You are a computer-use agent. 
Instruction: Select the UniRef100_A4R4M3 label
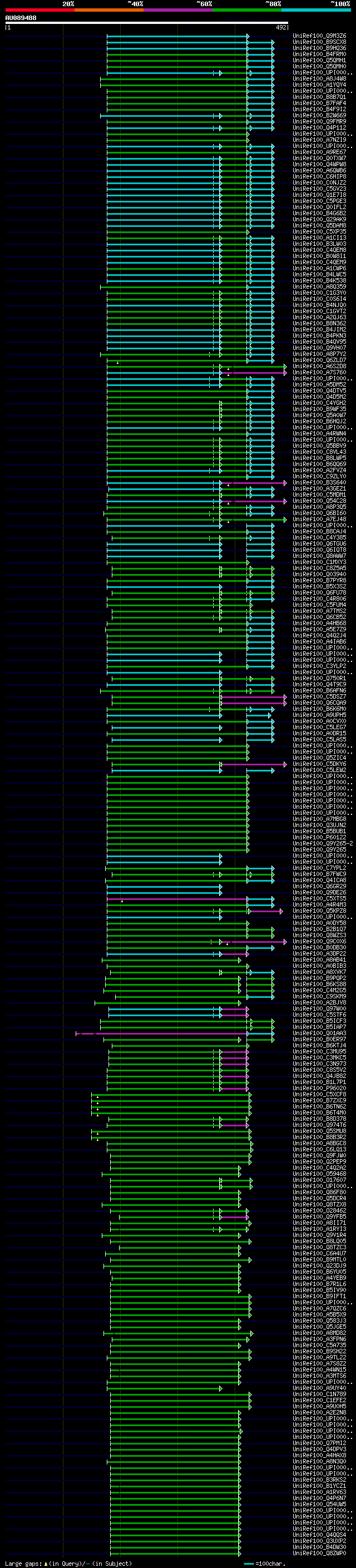coord(319,904)
